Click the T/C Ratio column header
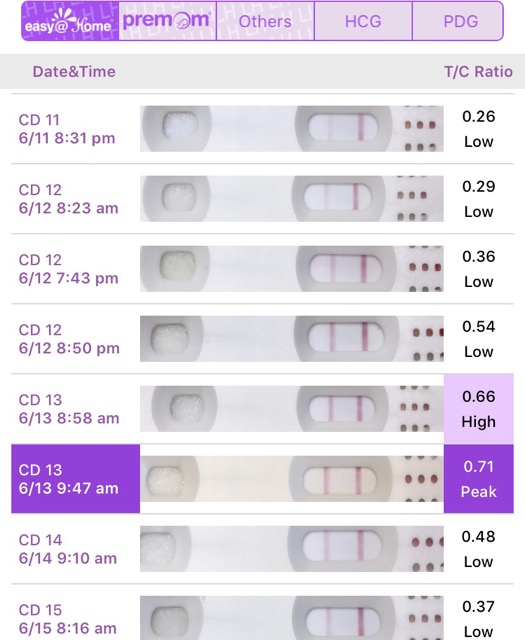This screenshot has height=640, width=525. click(478, 72)
